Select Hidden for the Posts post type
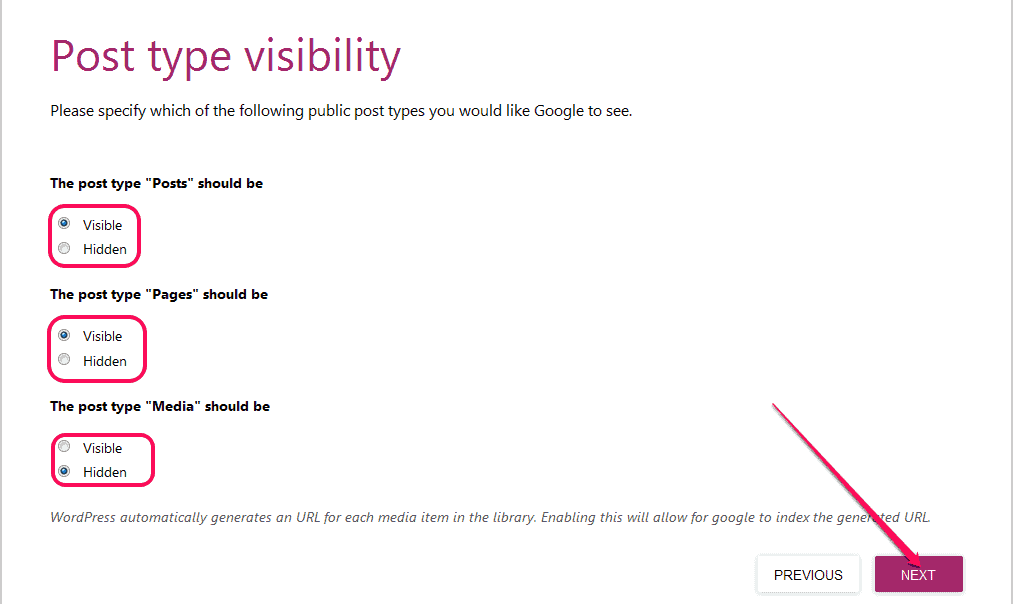This screenshot has height=604, width=1013. [64, 248]
